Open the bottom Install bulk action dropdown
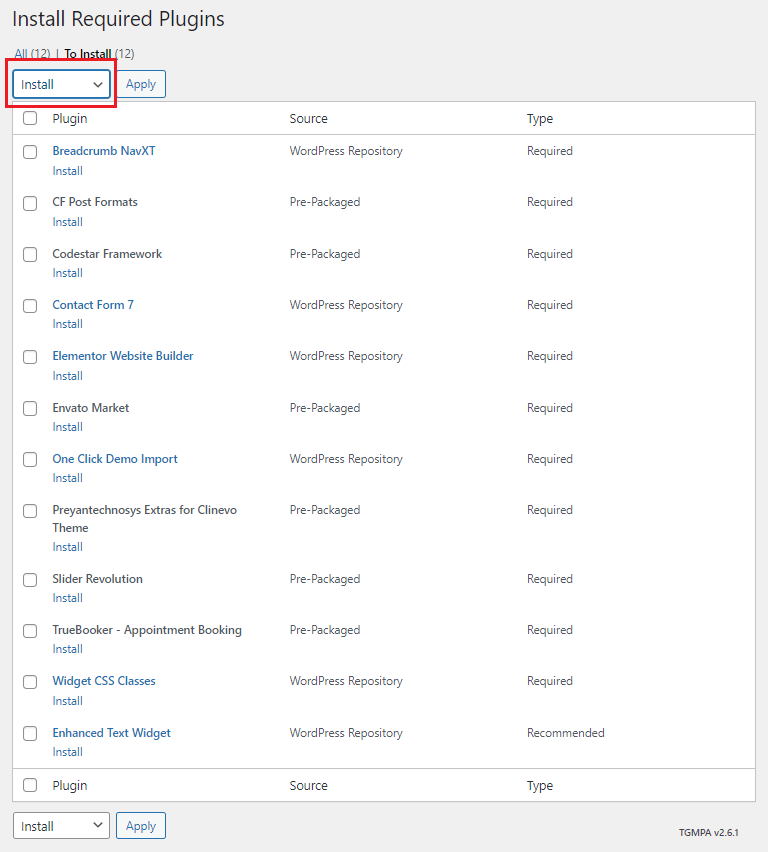Viewport: 768px width, 852px height. [x=61, y=825]
